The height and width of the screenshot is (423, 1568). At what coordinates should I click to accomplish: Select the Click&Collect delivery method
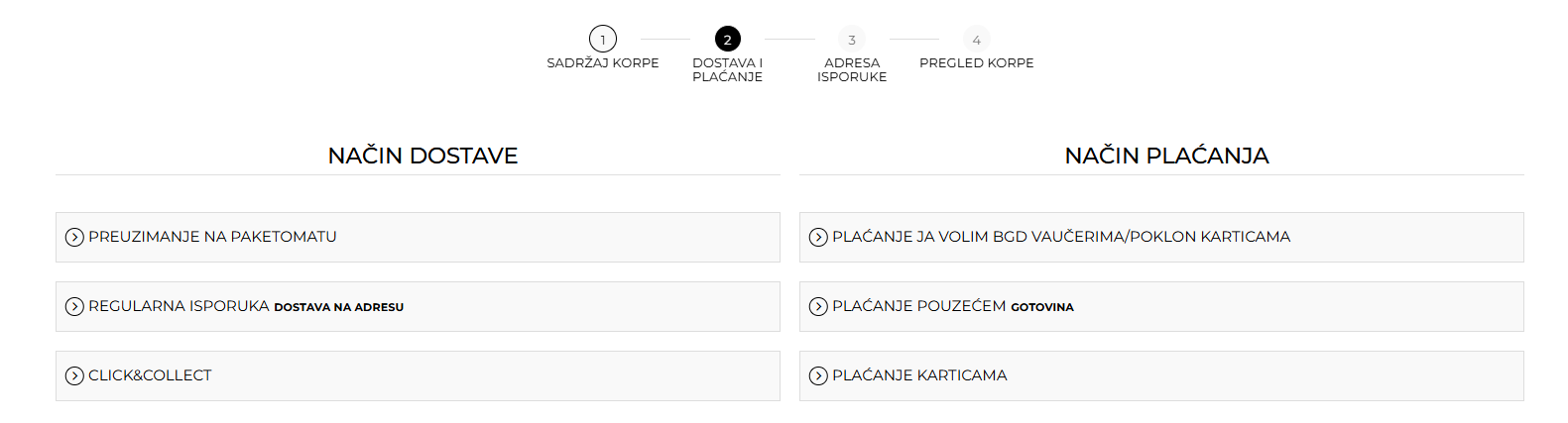click(150, 375)
